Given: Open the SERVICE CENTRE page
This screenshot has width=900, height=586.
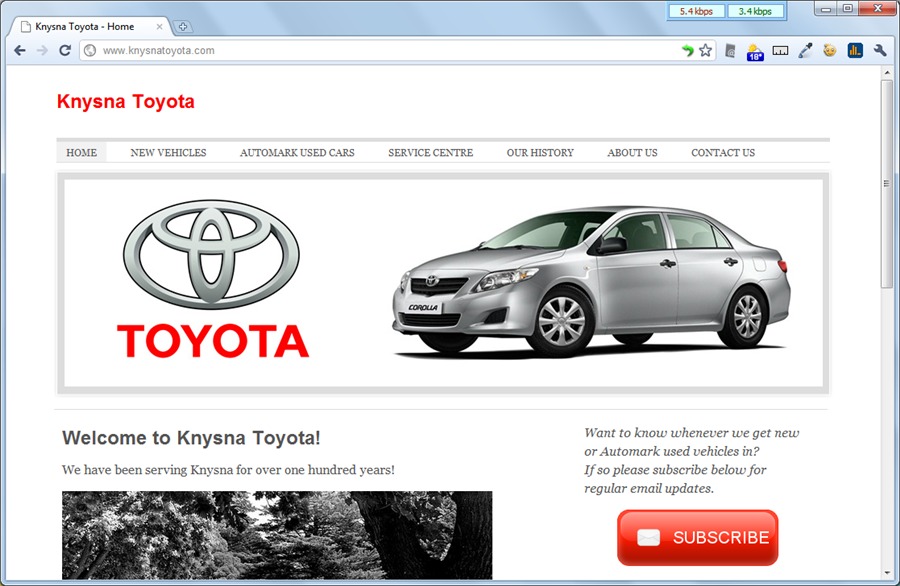Looking at the screenshot, I should 430,153.
